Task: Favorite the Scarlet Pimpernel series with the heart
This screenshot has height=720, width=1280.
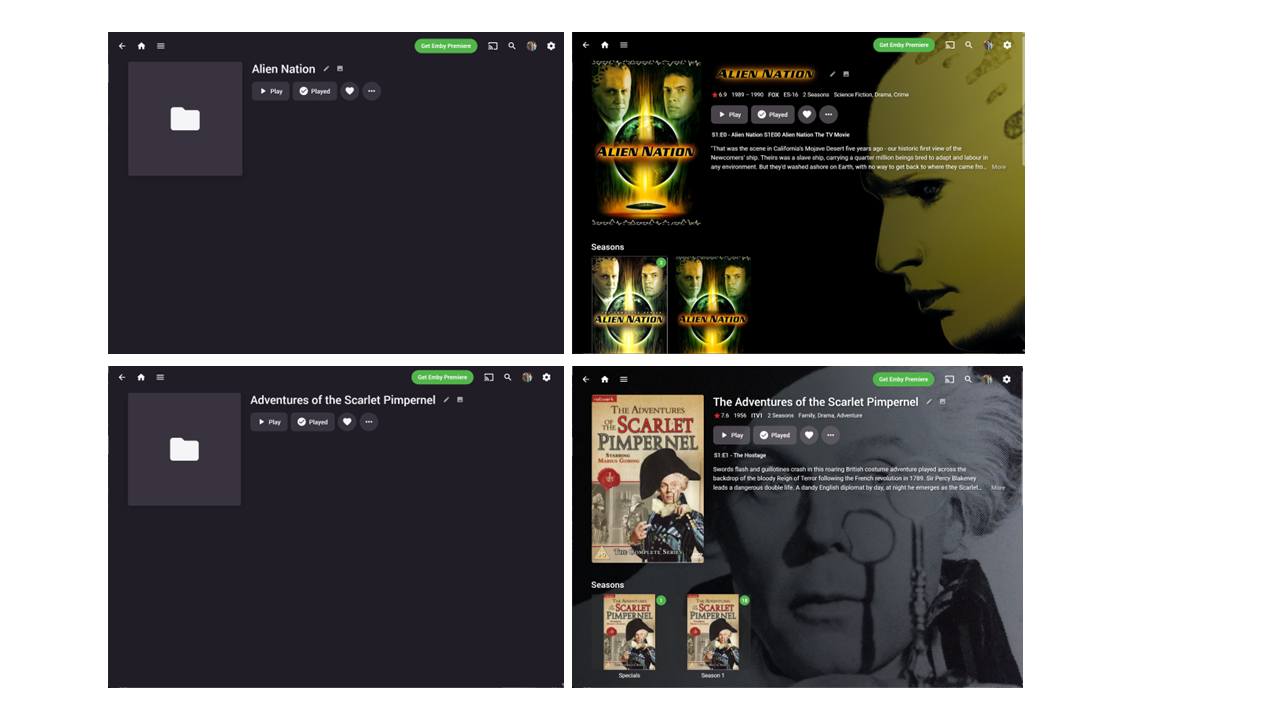Action: [809, 435]
